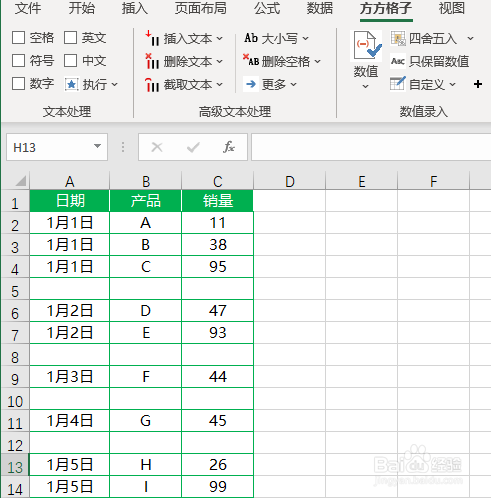
Task: Click the Round (四舍五入) icon
Action: [398, 38]
